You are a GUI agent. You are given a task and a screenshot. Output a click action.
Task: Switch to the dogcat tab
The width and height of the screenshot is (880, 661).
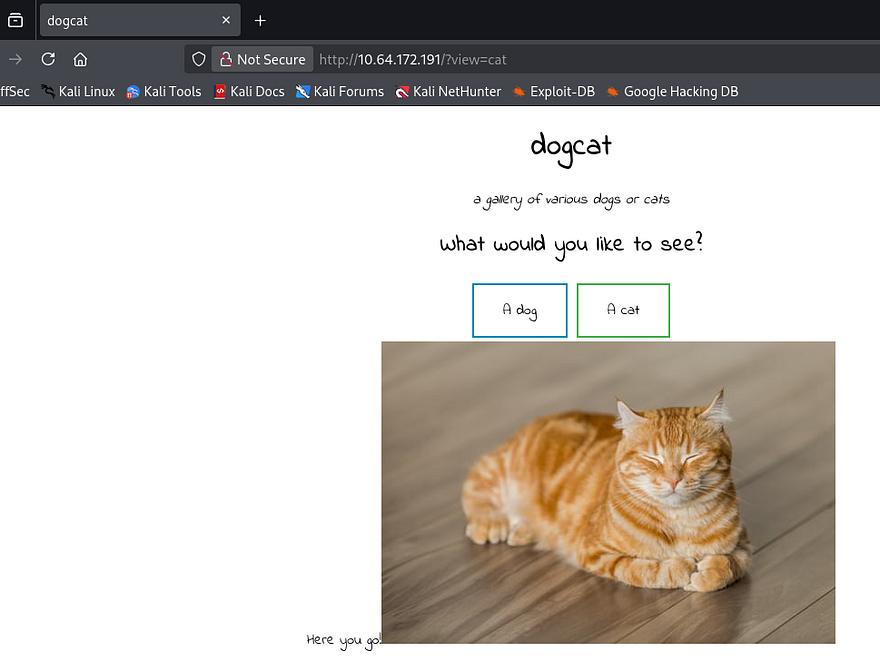click(x=120, y=20)
